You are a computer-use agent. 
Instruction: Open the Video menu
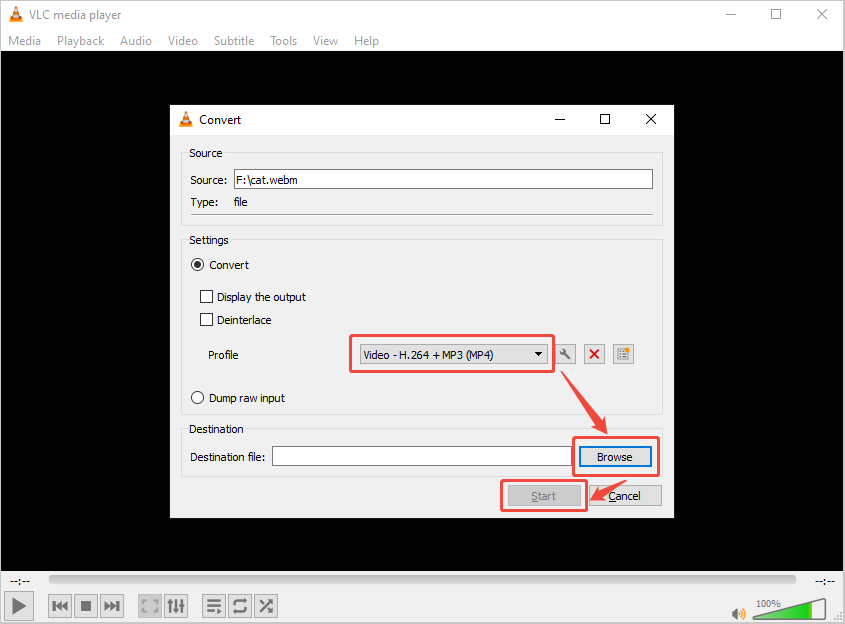[x=183, y=41]
